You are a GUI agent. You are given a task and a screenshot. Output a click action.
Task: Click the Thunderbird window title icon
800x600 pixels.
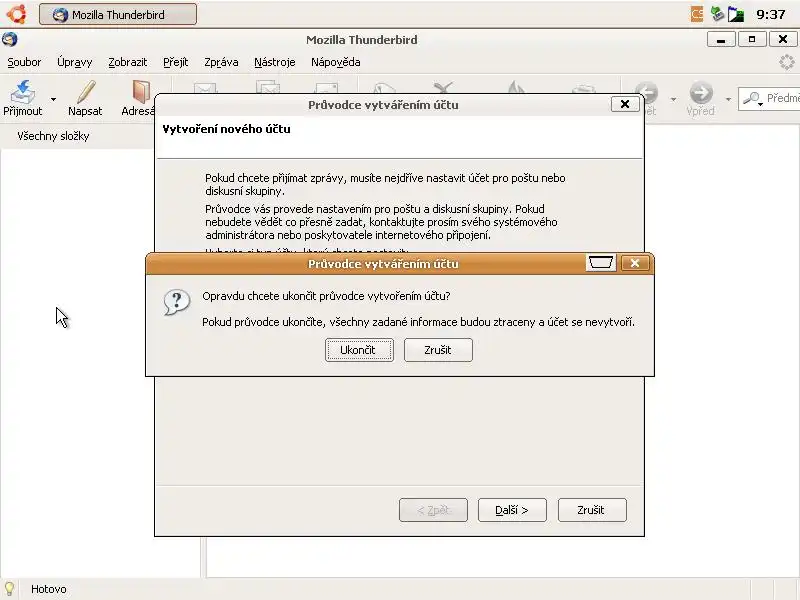click(x=10, y=39)
